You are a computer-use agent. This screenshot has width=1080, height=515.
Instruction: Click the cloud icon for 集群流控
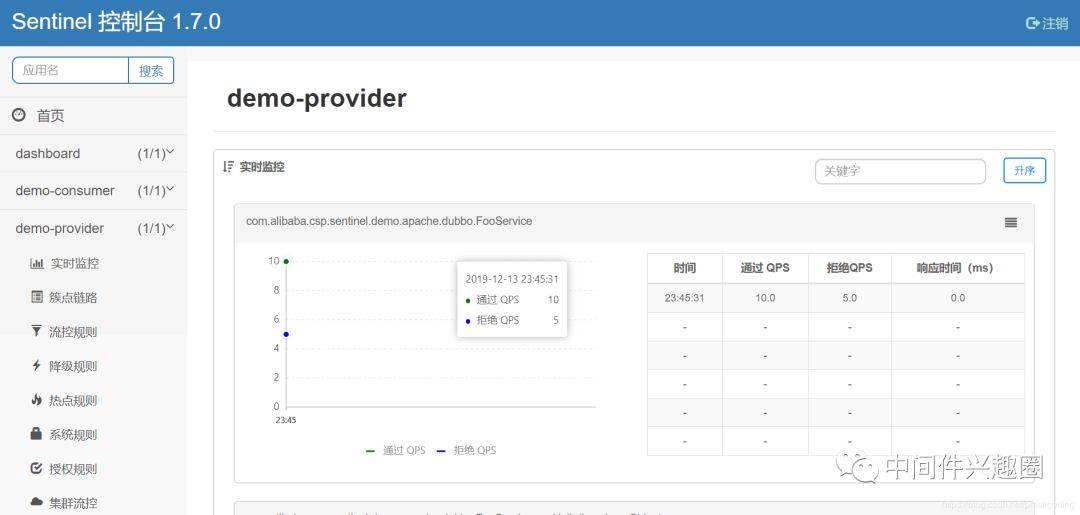(x=37, y=502)
